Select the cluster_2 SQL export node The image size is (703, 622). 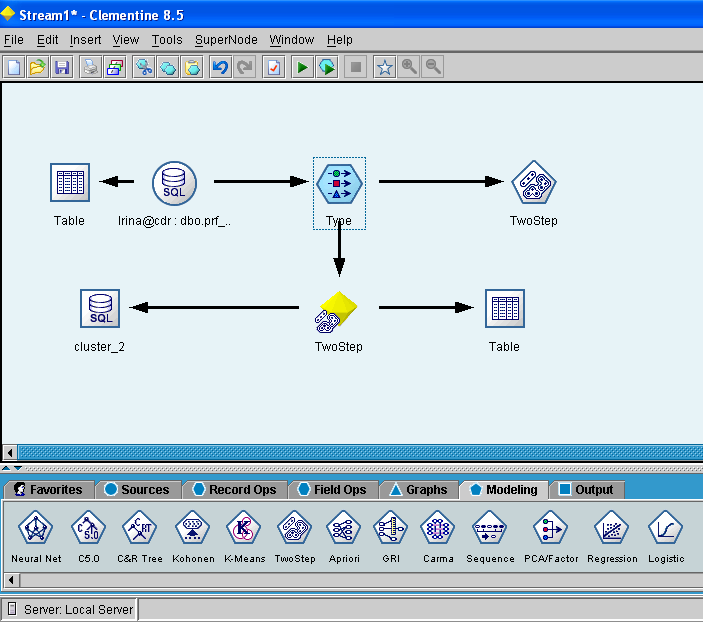(100, 309)
